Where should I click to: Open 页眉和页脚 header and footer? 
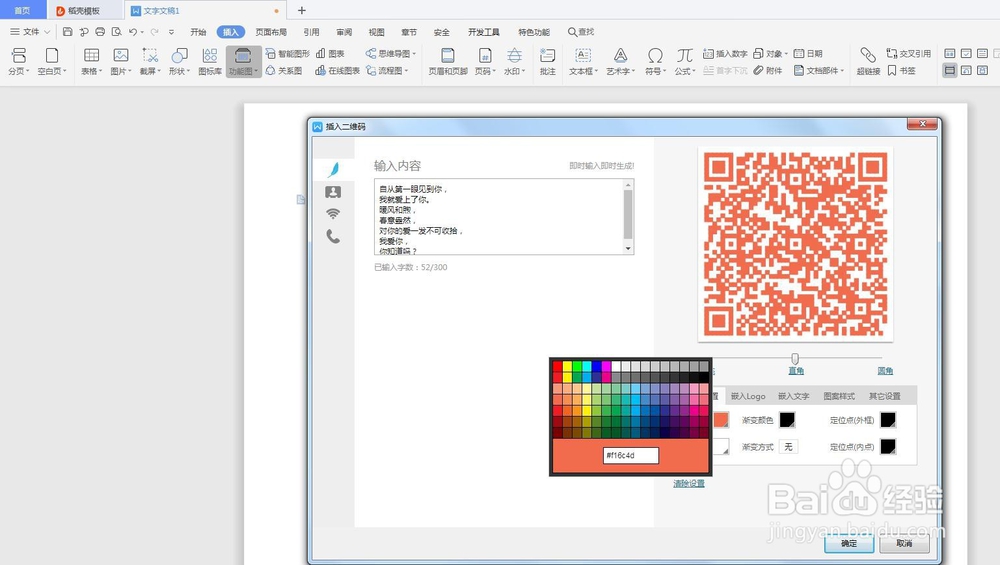(x=448, y=61)
